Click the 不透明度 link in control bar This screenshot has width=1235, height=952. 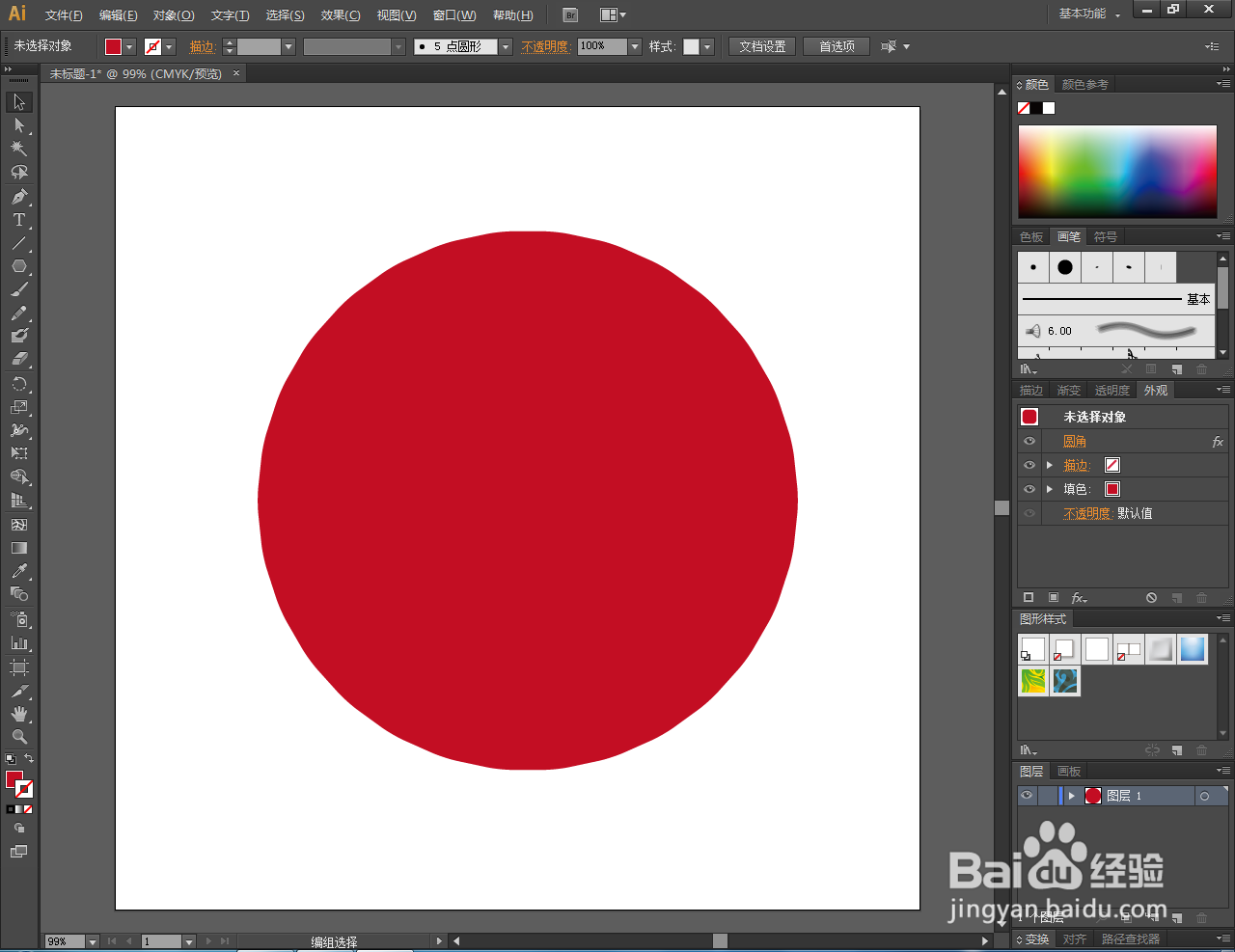coord(545,46)
